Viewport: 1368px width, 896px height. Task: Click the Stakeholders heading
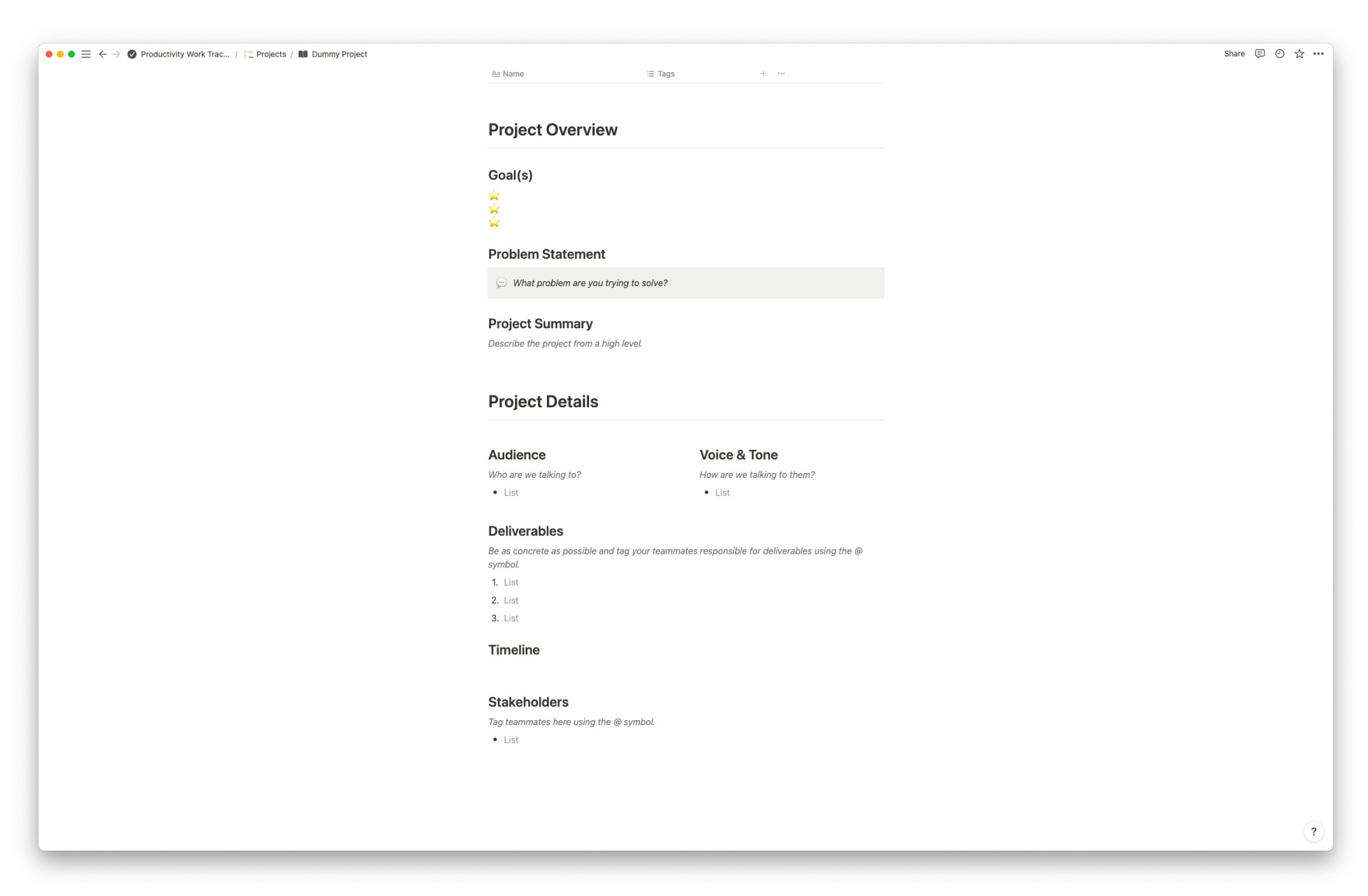coord(528,702)
